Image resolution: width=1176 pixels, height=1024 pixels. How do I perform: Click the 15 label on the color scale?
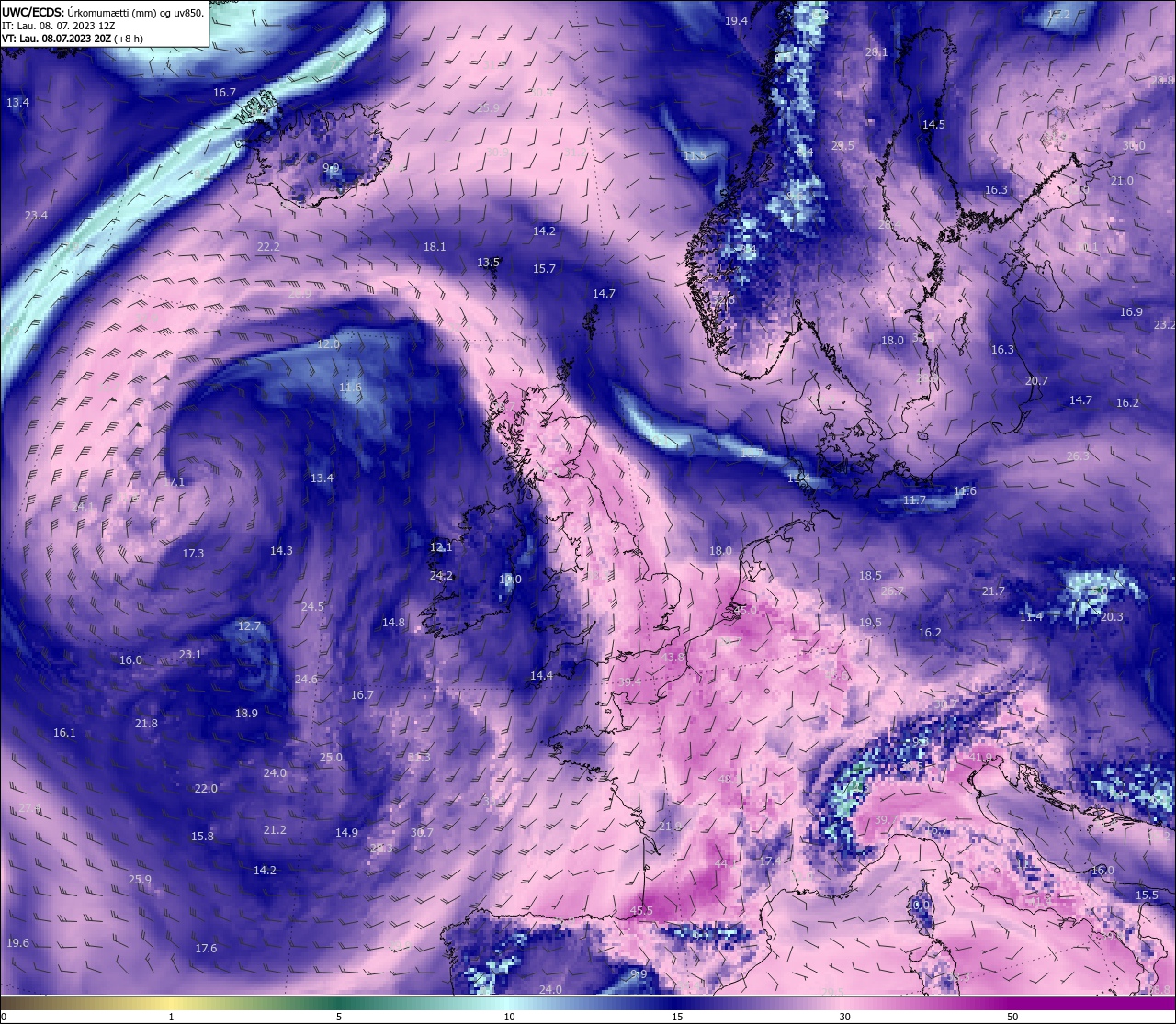click(x=677, y=1017)
